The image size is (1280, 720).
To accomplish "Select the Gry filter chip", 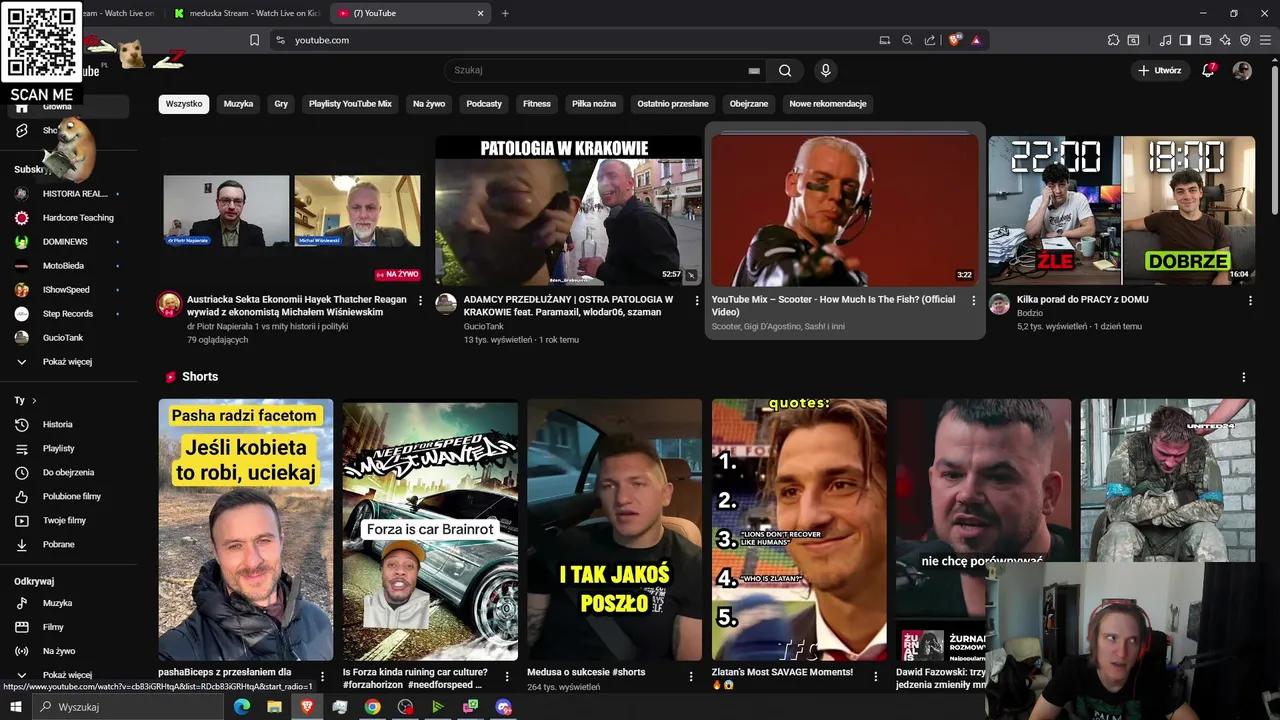I will 281,104.
